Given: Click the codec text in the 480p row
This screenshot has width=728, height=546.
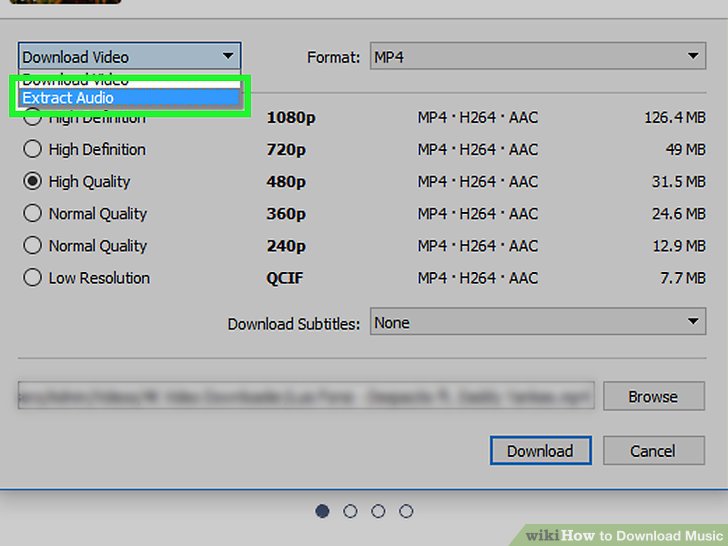Looking at the screenshot, I should pyautogui.click(x=478, y=182).
